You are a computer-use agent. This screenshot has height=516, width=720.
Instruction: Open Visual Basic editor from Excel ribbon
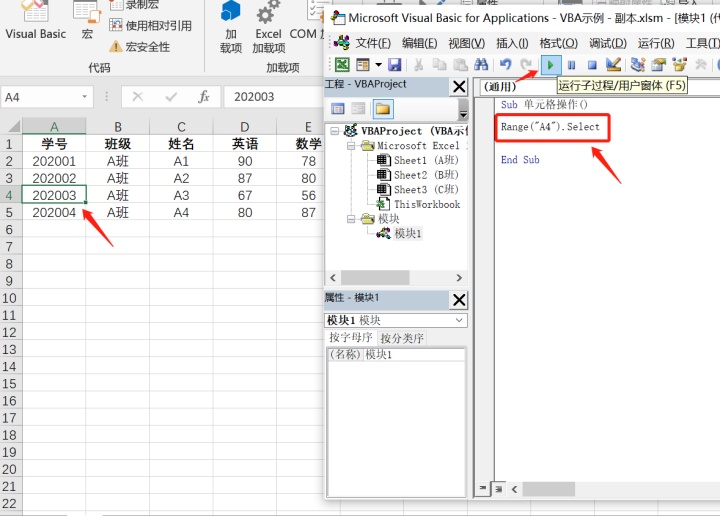tap(35, 21)
